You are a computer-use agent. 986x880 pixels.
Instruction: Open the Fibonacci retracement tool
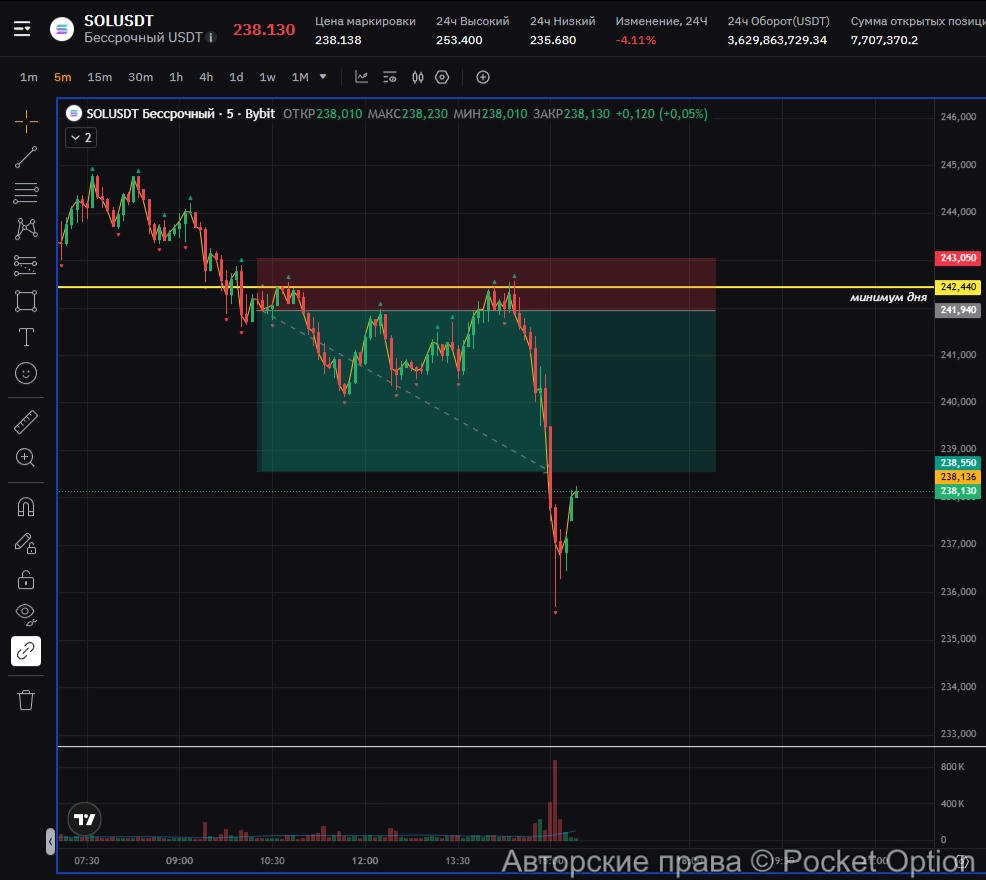(26, 192)
